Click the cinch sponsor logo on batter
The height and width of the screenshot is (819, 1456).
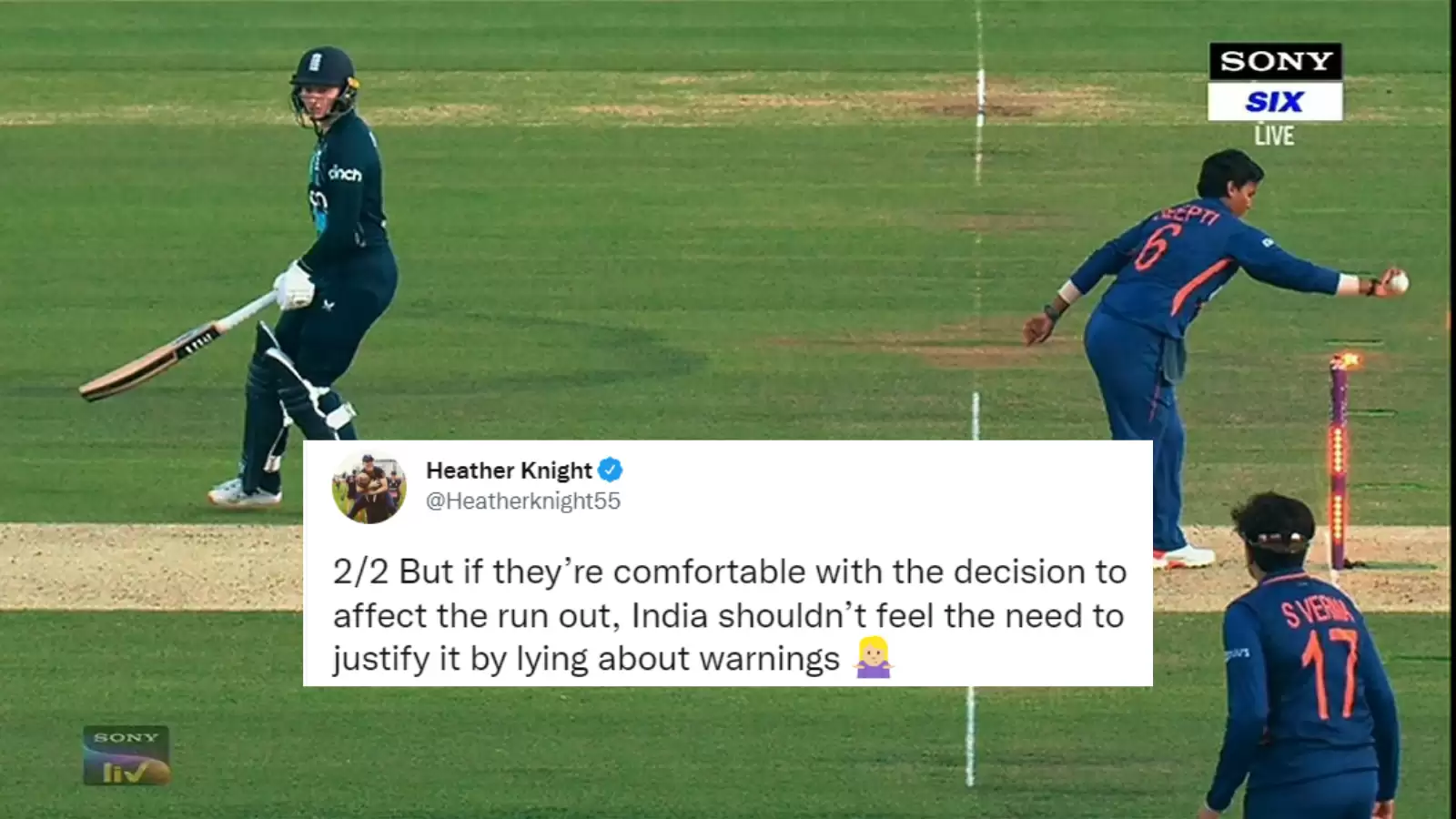[x=345, y=173]
